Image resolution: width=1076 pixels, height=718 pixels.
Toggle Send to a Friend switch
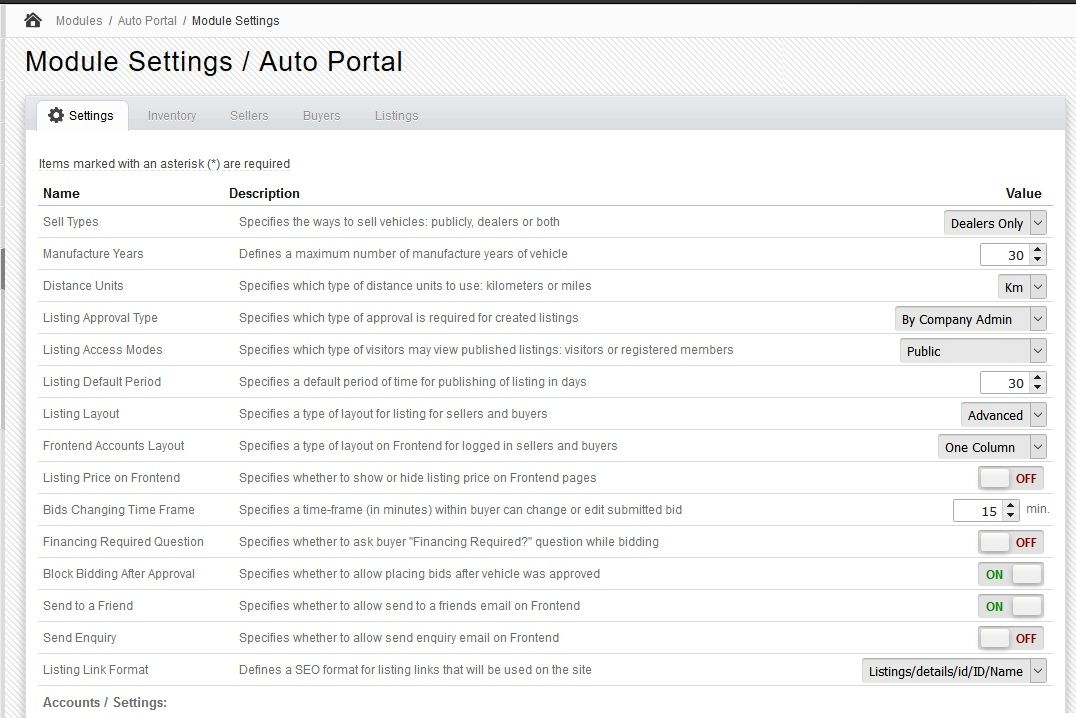(x=1011, y=606)
